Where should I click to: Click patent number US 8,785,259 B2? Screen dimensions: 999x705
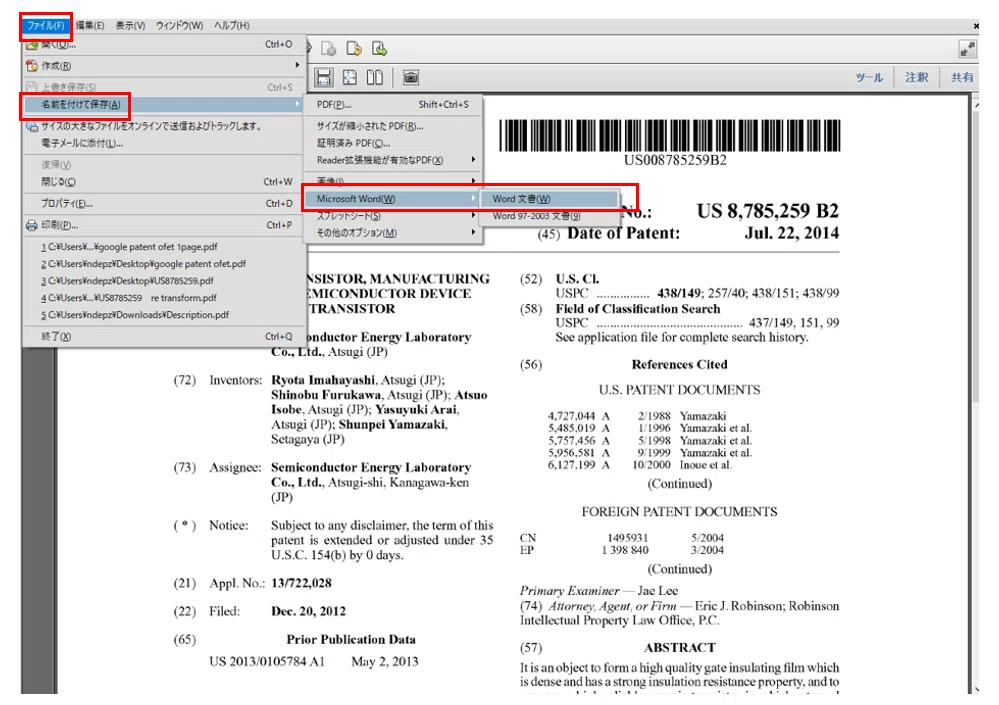[x=768, y=211]
